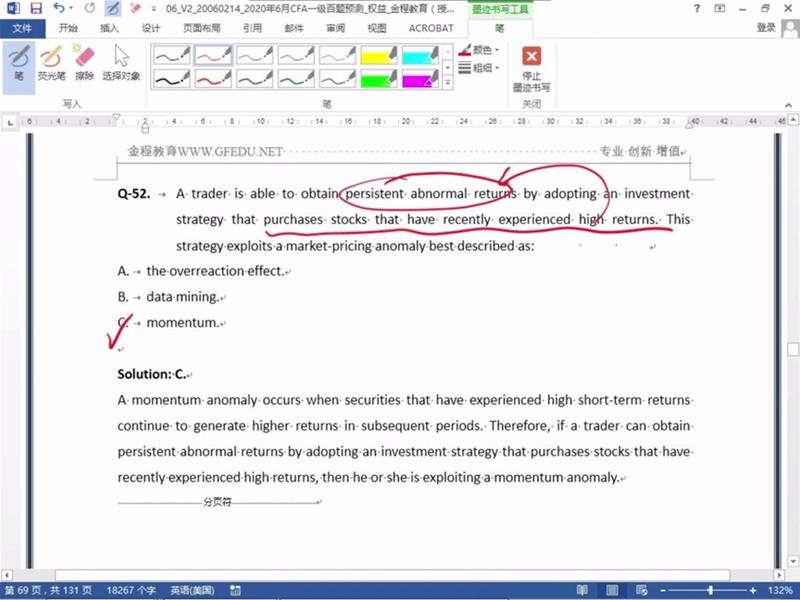800x600 pixels.
Task: Click the macro recording icon in status bar
Action: [235, 590]
